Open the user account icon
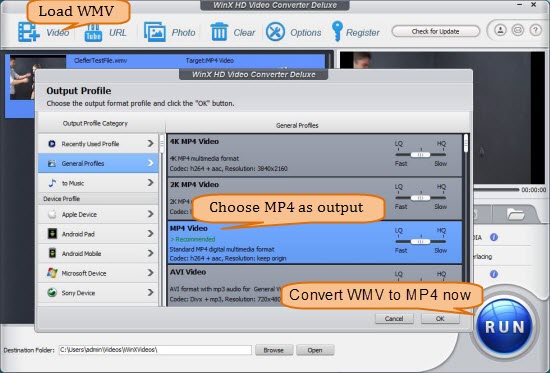 500,30
